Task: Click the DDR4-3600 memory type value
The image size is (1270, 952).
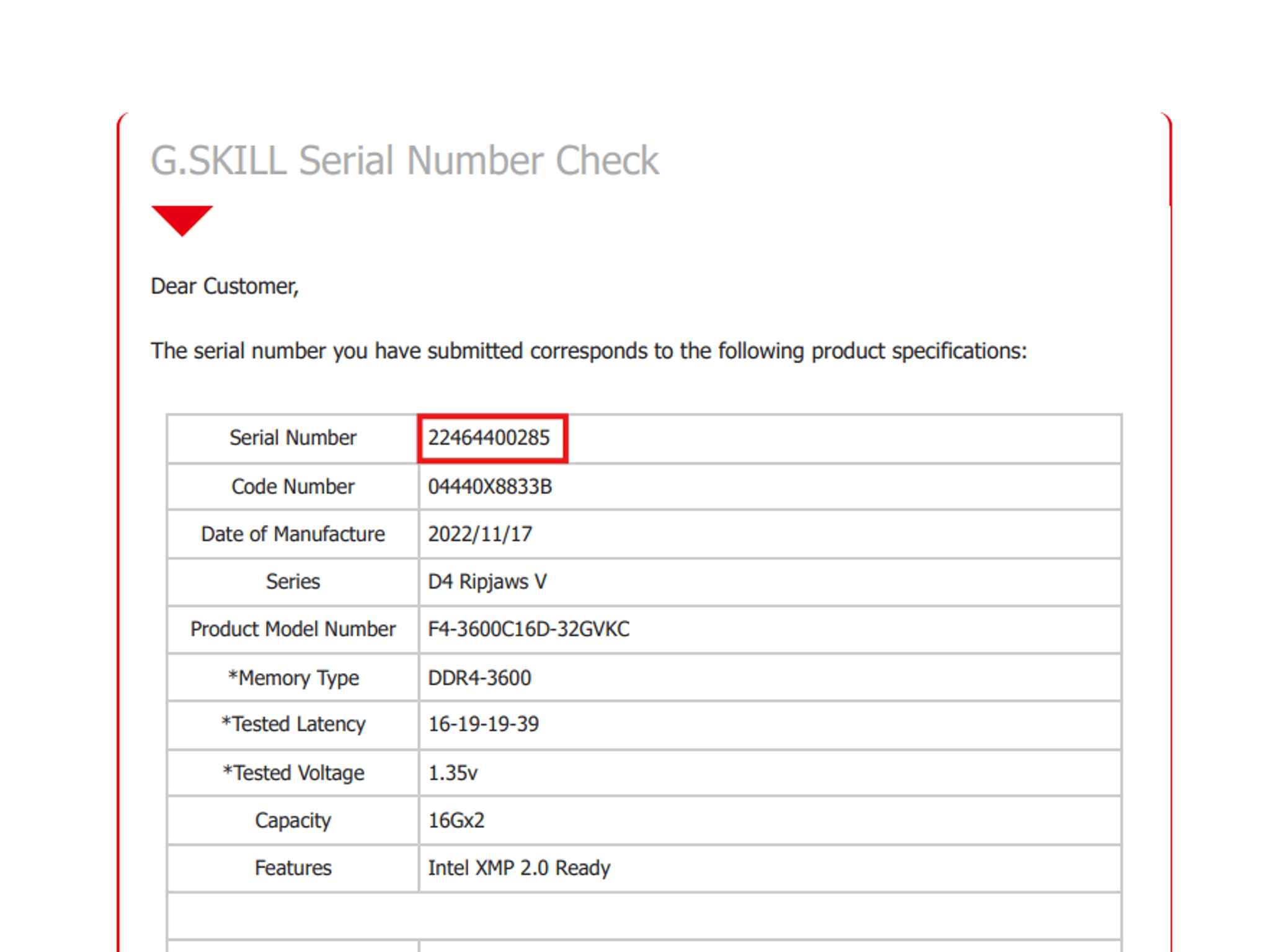Action: pyautogui.click(x=479, y=677)
